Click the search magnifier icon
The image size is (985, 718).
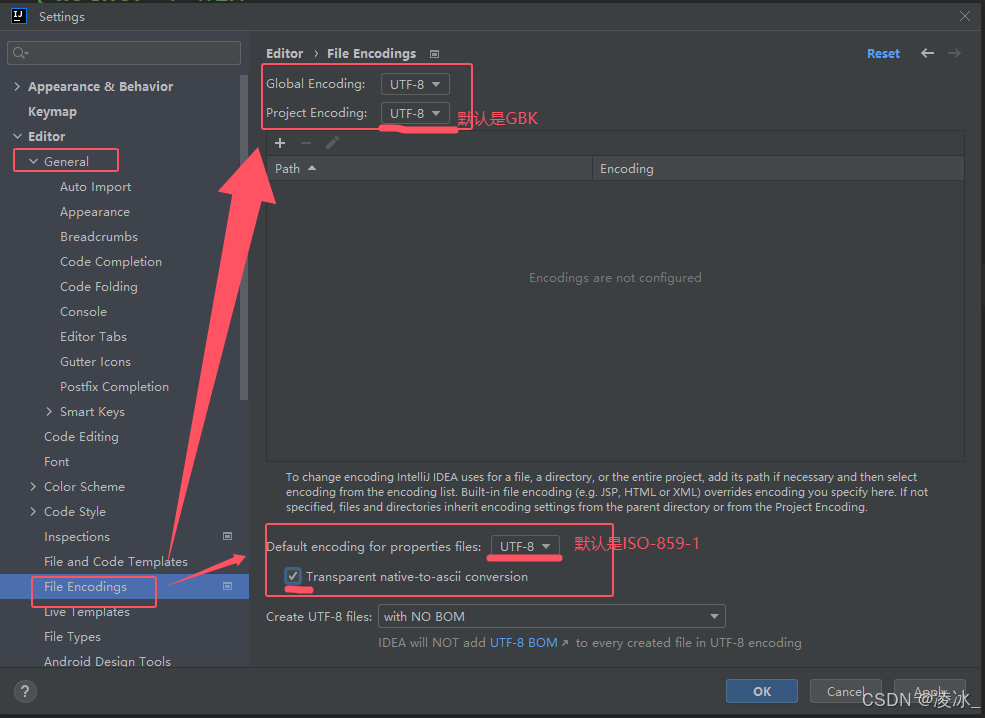(20, 53)
